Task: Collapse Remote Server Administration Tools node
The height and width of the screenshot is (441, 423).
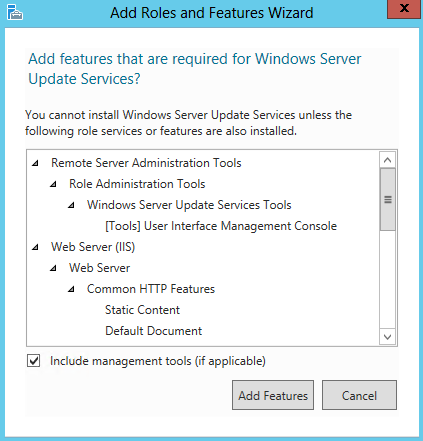Action: (35, 163)
